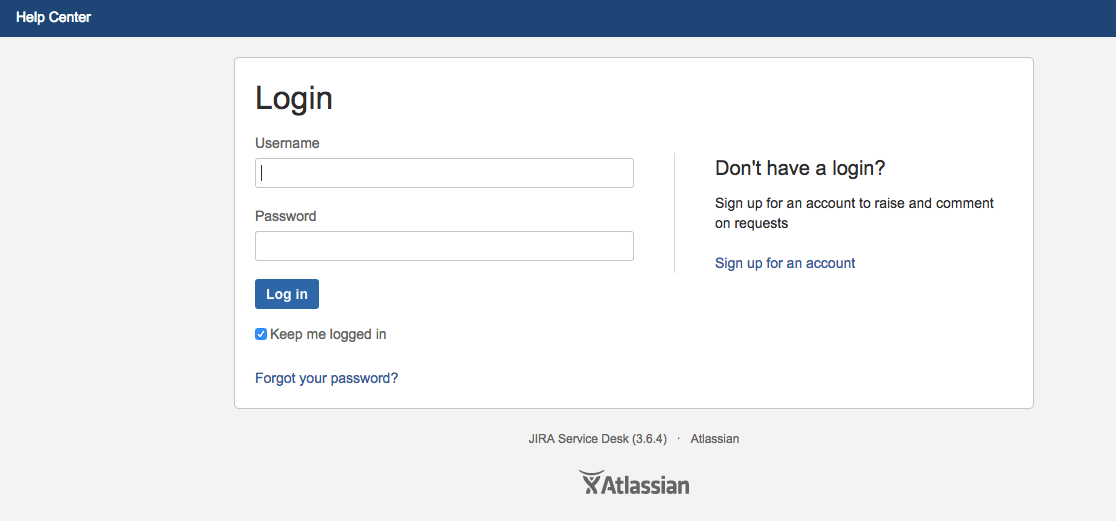This screenshot has height=521, width=1116.
Task: Open the Sign up for an account link
Action: 785,263
